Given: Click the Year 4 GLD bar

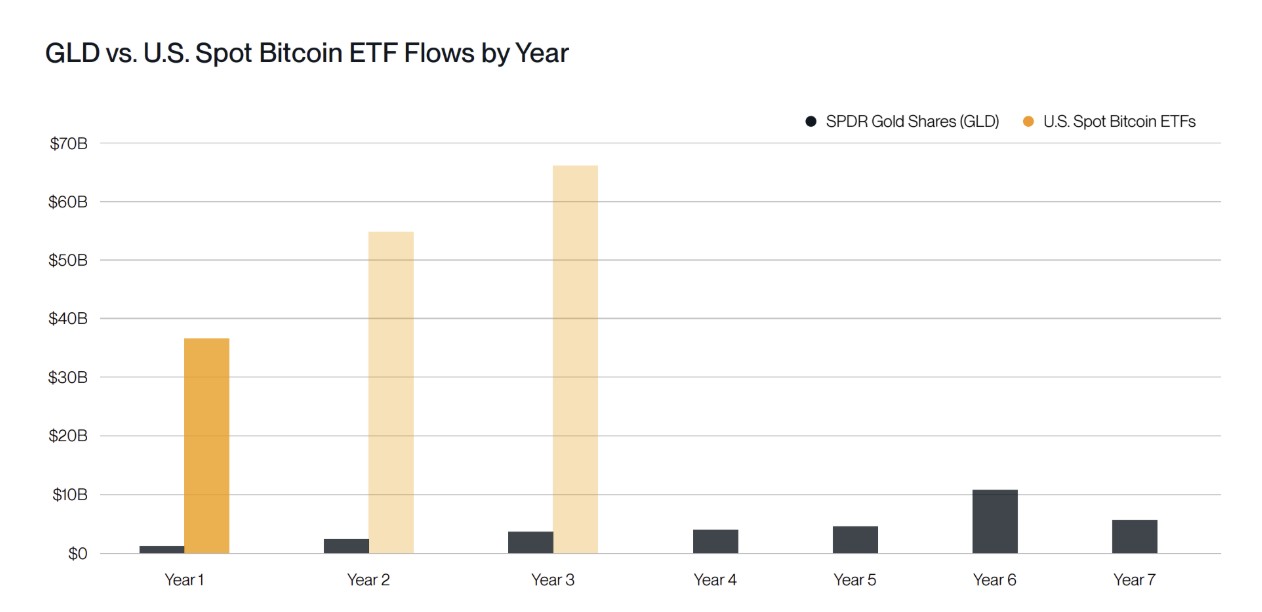Looking at the screenshot, I should click(715, 541).
